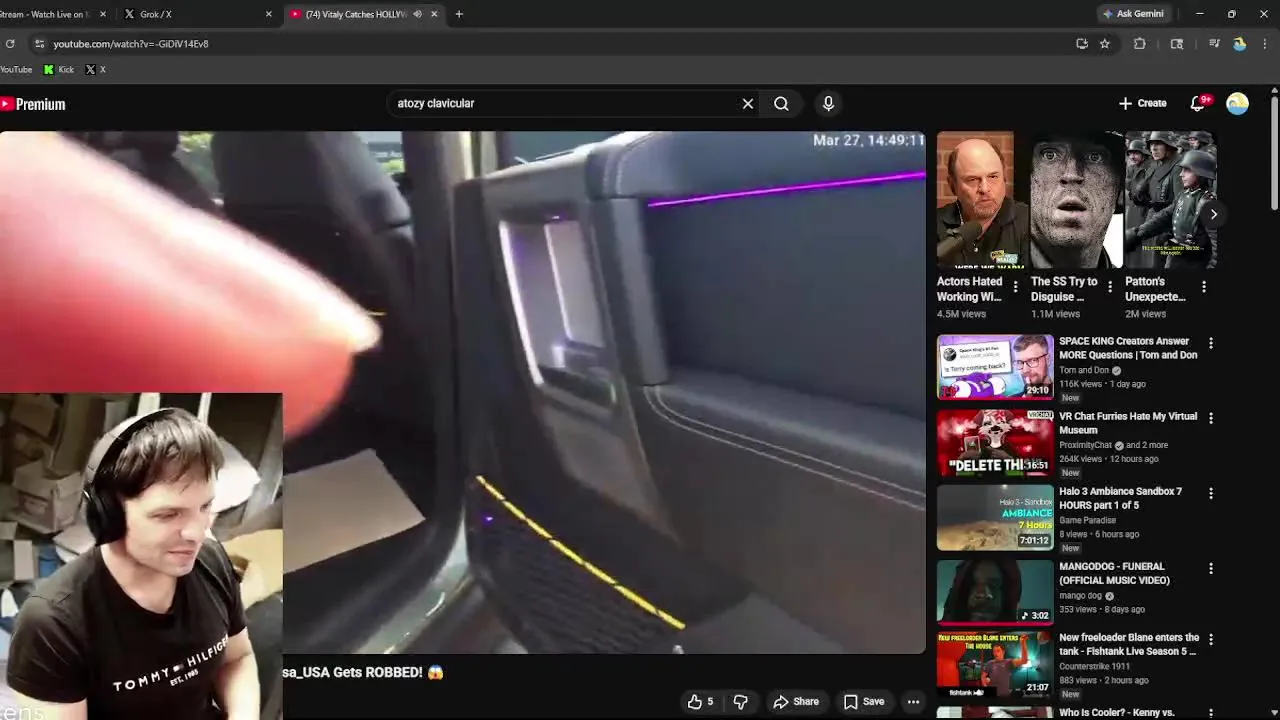This screenshot has width=1280, height=720.
Task: Open YouTube notifications bell
Action: click(1198, 103)
